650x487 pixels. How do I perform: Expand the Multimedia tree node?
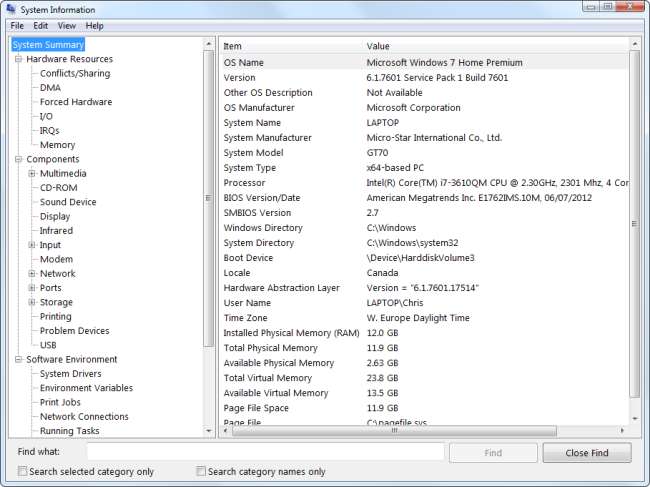click(32, 173)
